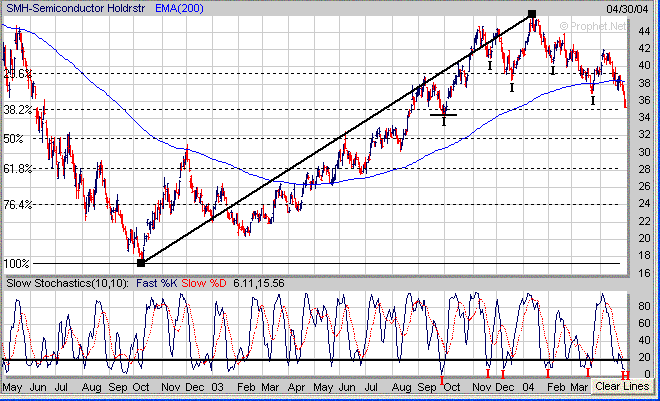Click the red H marker below stochastics
The width and height of the screenshot is (660, 401).
pyautogui.click(x=625, y=375)
